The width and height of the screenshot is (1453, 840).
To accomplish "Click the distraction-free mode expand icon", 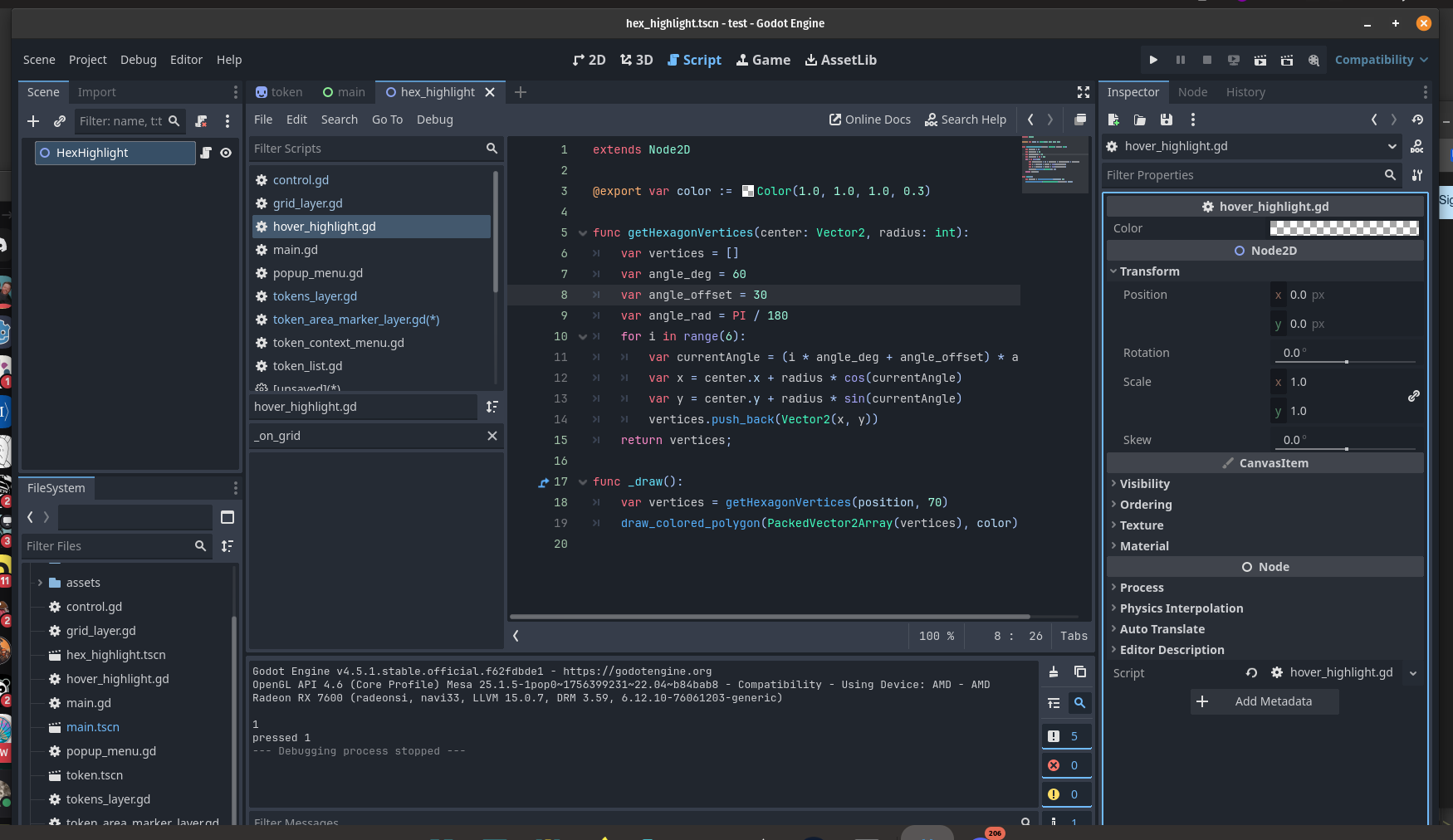I will (x=1083, y=92).
